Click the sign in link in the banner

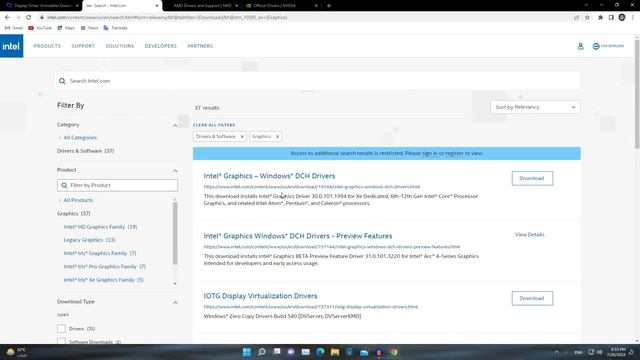pyautogui.click(x=429, y=153)
